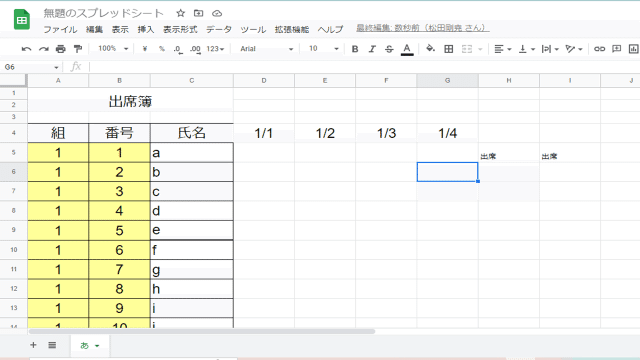This screenshot has width=640, height=360.
Task: Open the text color picker
Action: [407, 49]
